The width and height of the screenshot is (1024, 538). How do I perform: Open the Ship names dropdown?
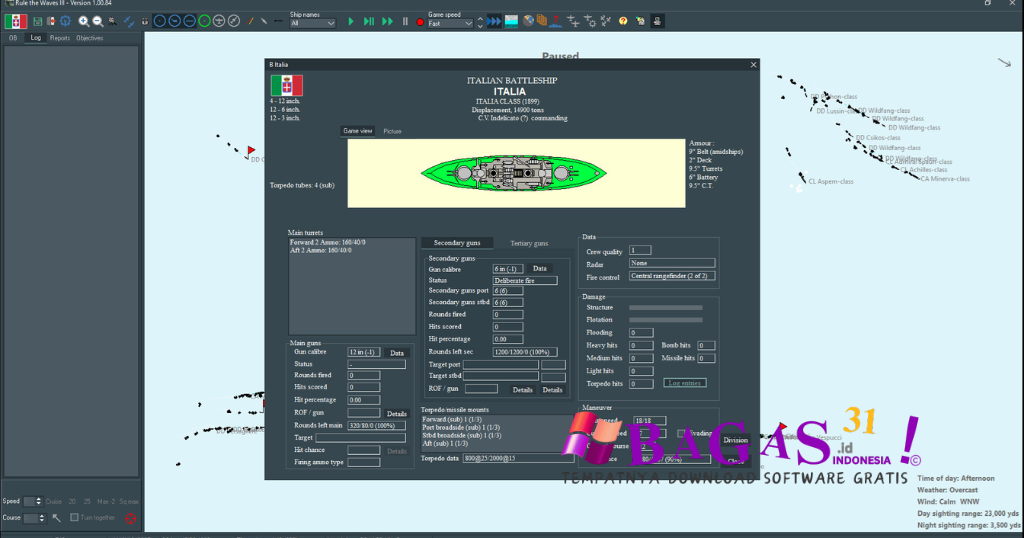pyautogui.click(x=312, y=24)
